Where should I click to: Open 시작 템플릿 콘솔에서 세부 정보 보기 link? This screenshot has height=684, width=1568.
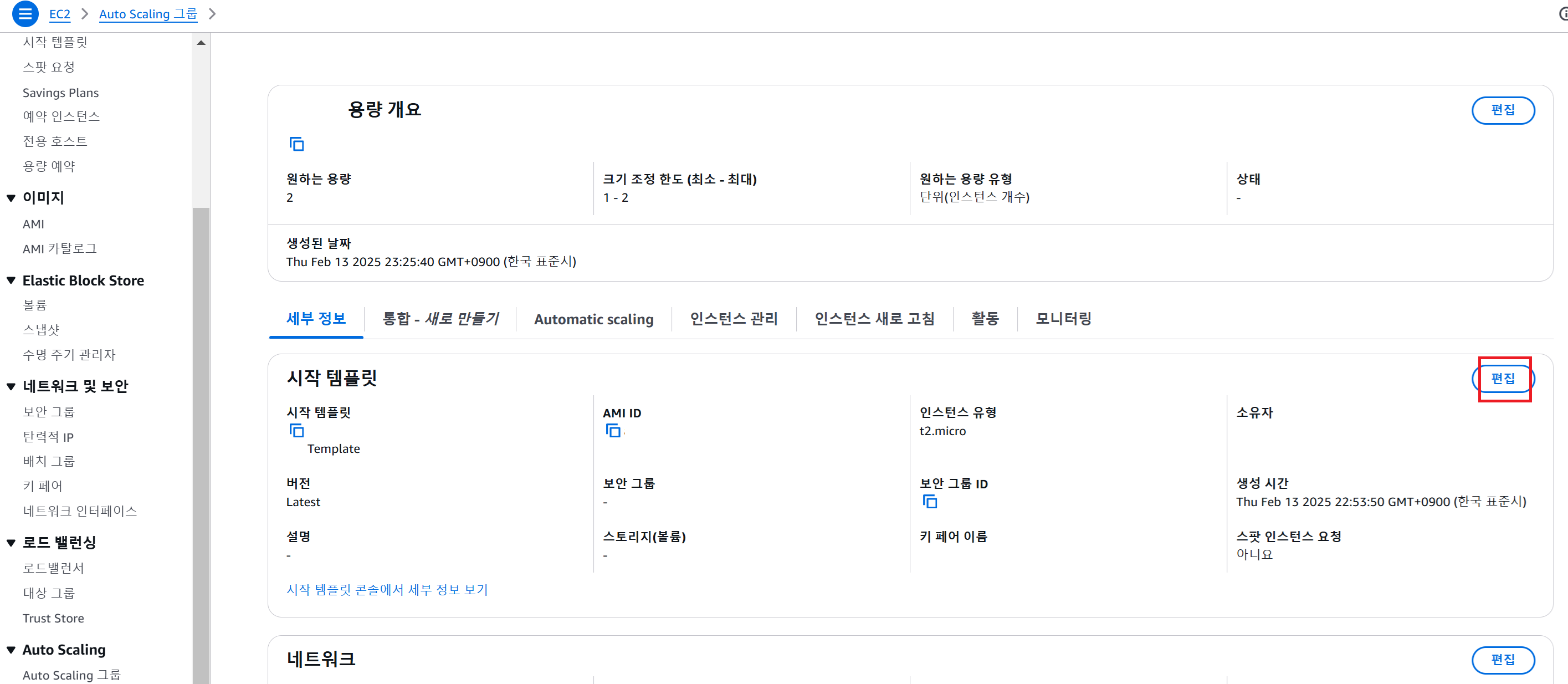pos(387,590)
